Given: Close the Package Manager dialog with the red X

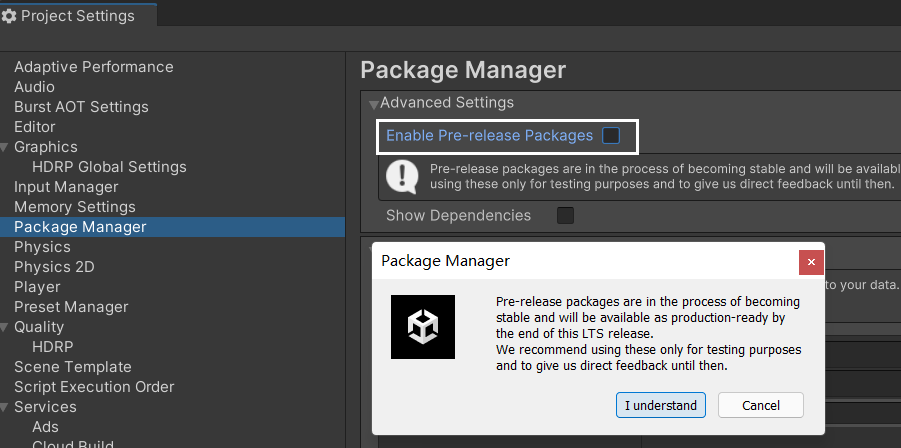Looking at the screenshot, I should tap(811, 262).
